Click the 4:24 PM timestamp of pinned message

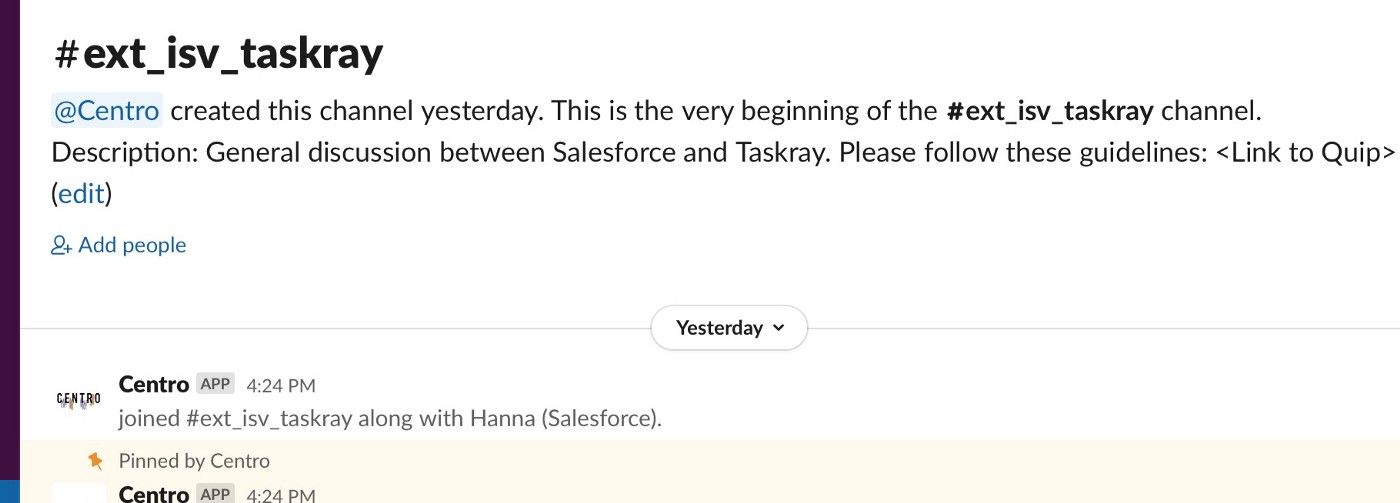pyautogui.click(x=281, y=495)
